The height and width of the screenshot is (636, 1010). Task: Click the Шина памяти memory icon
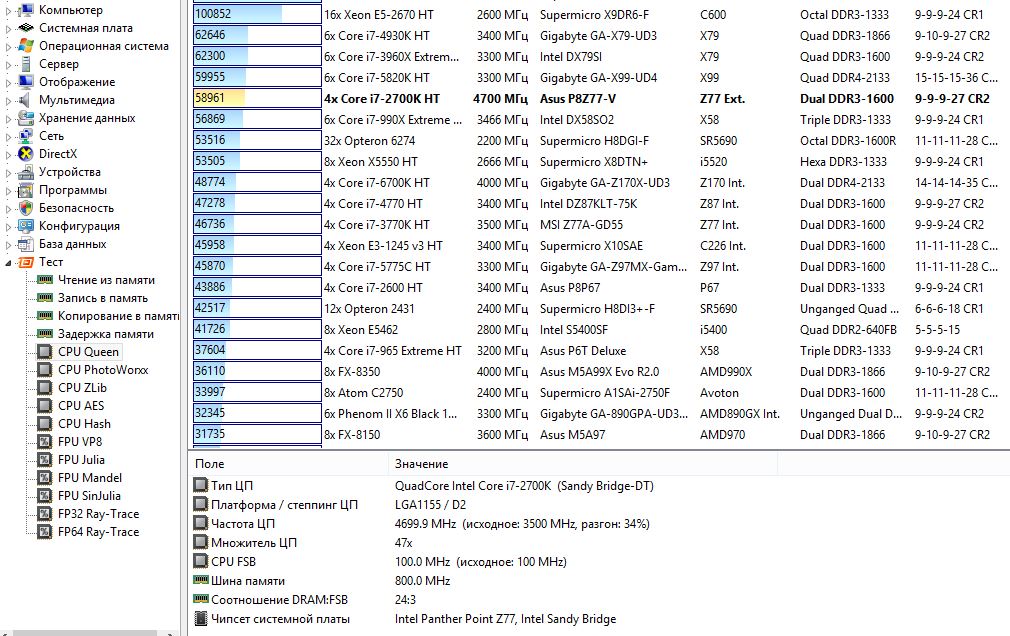pyautogui.click(x=201, y=580)
